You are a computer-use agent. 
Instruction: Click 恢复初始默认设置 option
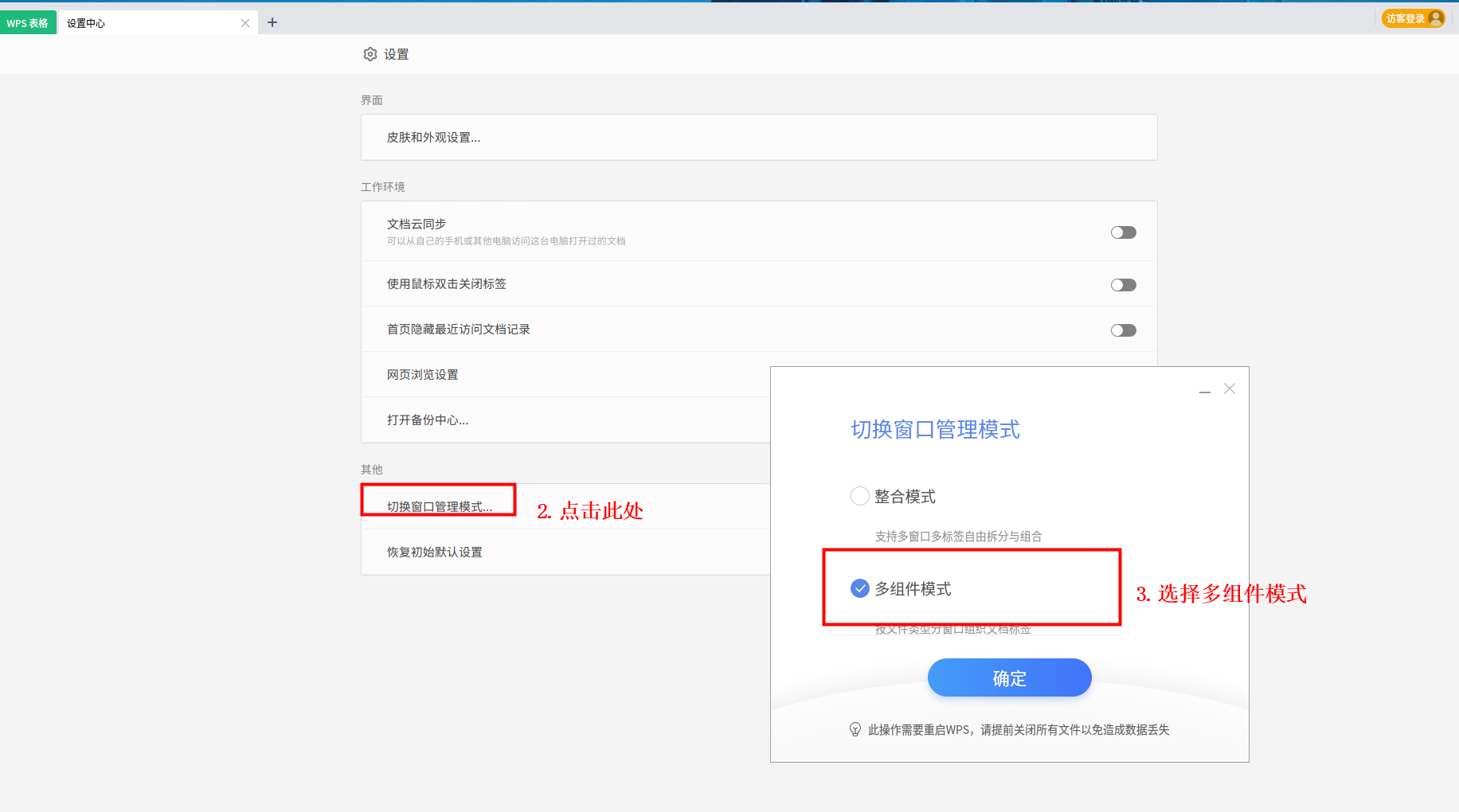pyautogui.click(x=435, y=552)
